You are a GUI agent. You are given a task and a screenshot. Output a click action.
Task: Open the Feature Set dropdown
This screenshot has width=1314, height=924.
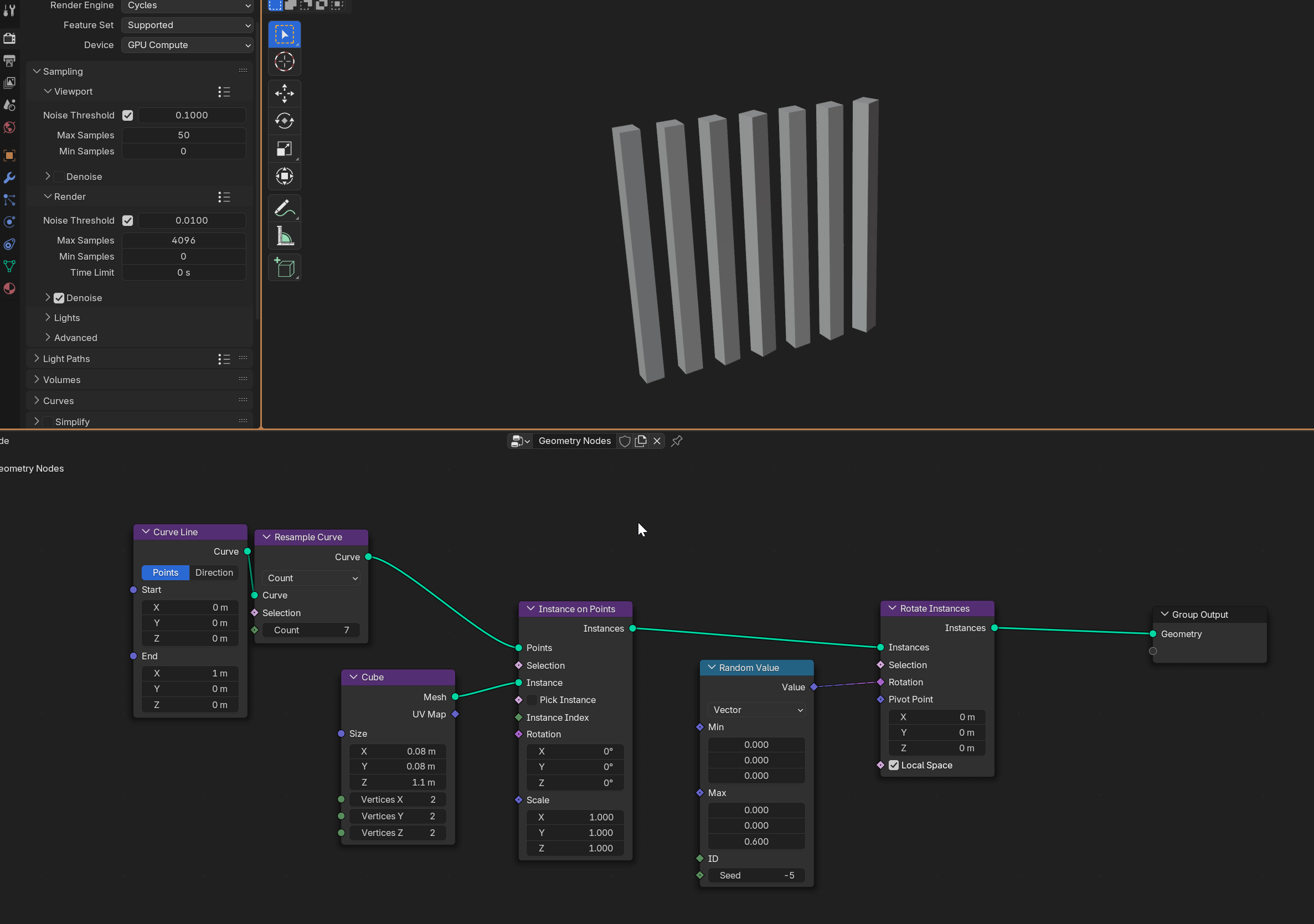pyautogui.click(x=187, y=25)
